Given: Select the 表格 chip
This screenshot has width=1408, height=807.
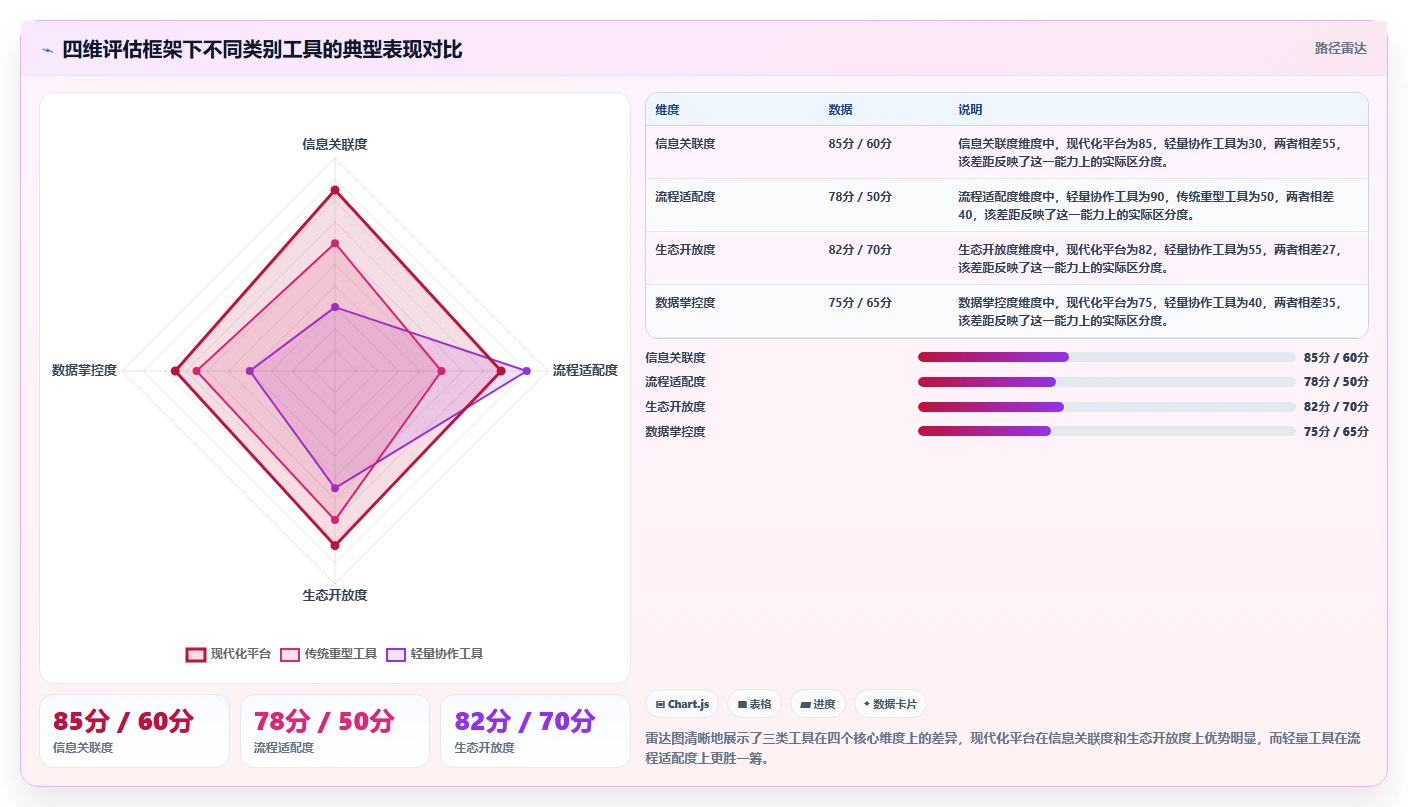Looking at the screenshot, I should [754, 704].
